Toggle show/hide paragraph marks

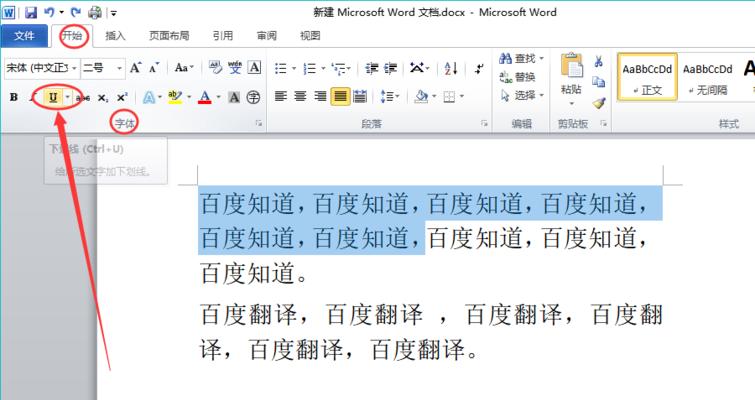pyautogui.click(x=479, y=68)
